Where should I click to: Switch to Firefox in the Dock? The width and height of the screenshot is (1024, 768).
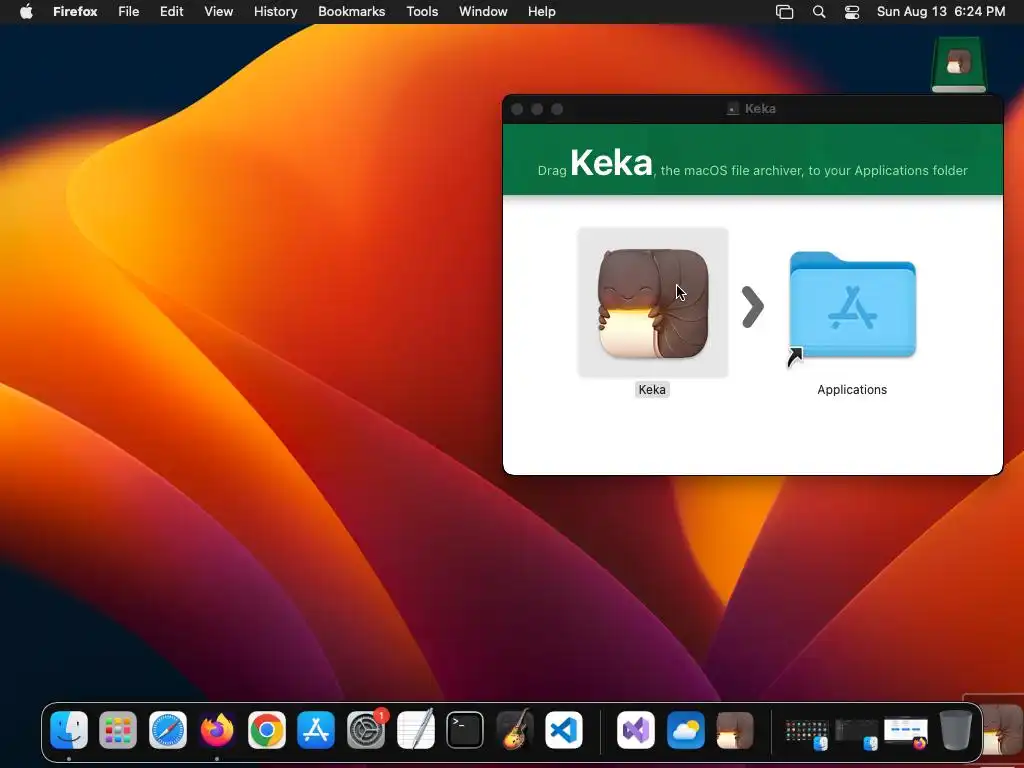point(217,730)
